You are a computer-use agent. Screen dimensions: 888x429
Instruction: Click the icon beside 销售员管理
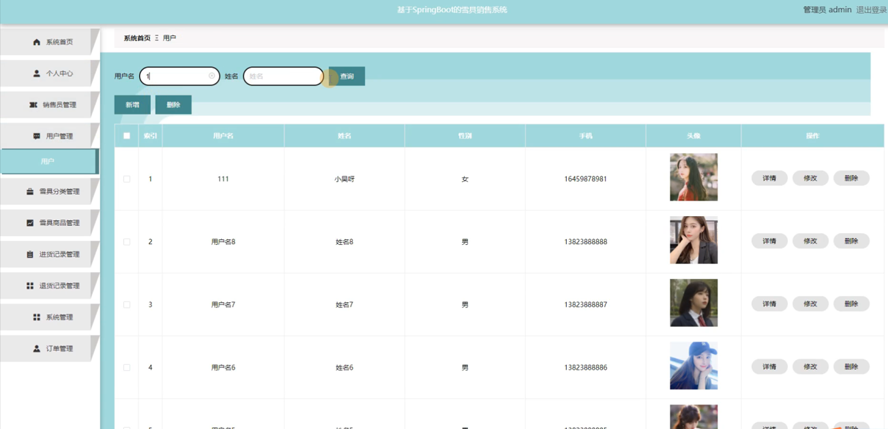pos(33,105)
